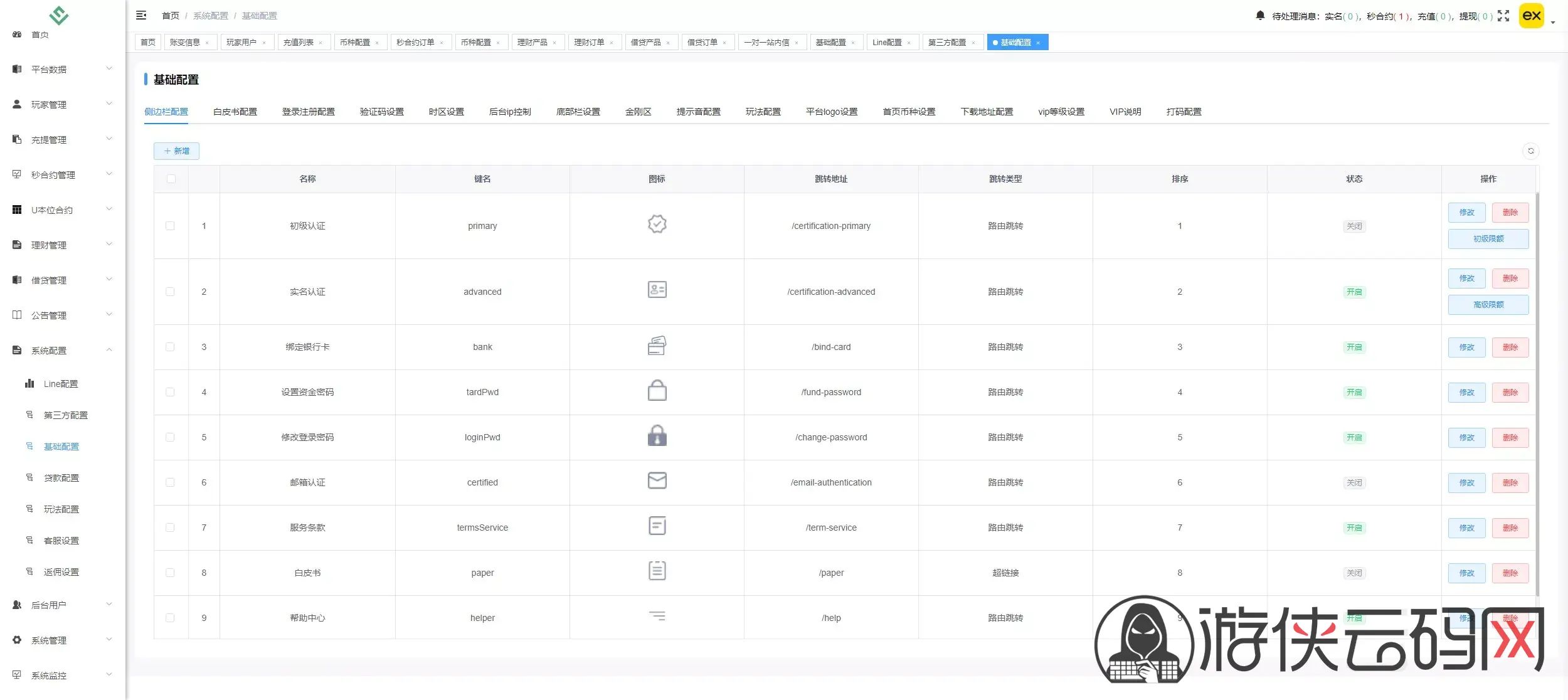Open the 验证码设置 tab
This screenshot has height=700, width=1568.
click(x=381, y=112)
